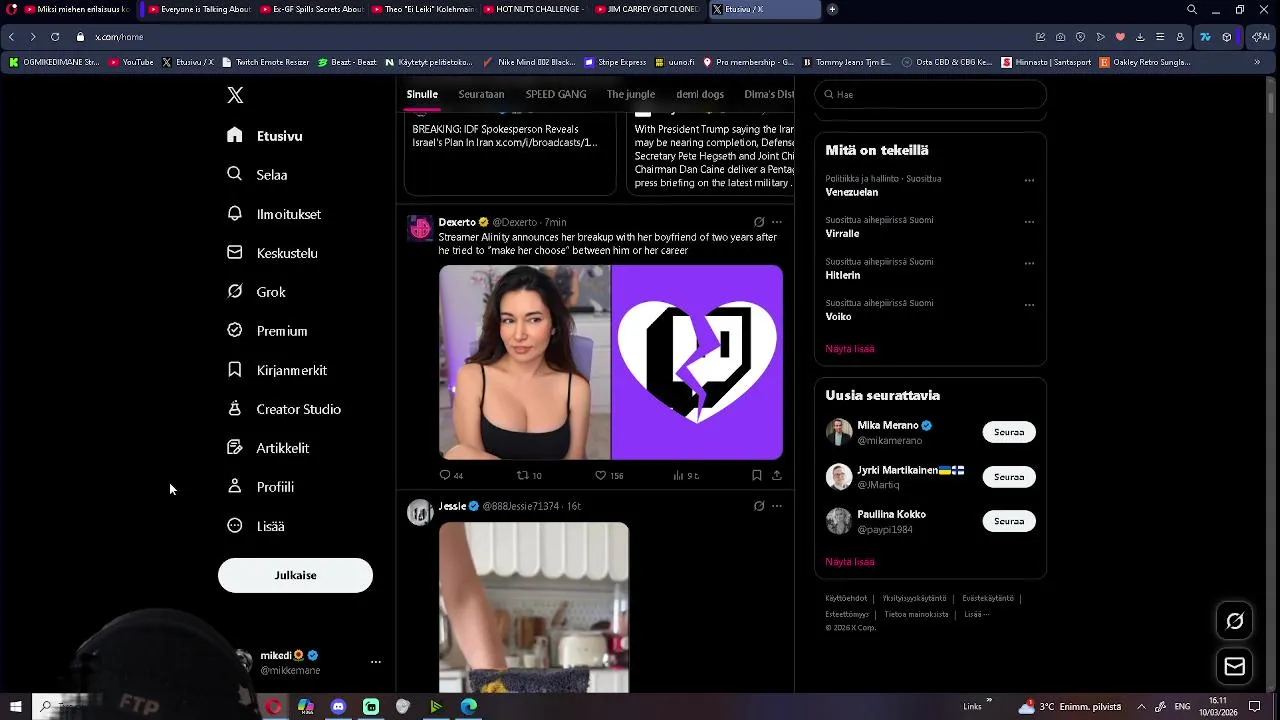
Task: Open Etusivu home in sidebar
Action: click(x=265, y=136)
